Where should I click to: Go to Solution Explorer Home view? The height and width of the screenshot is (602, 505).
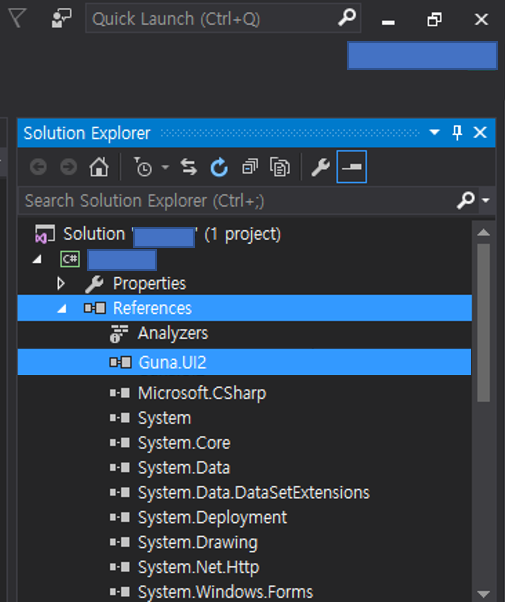(x=99, y=167)
